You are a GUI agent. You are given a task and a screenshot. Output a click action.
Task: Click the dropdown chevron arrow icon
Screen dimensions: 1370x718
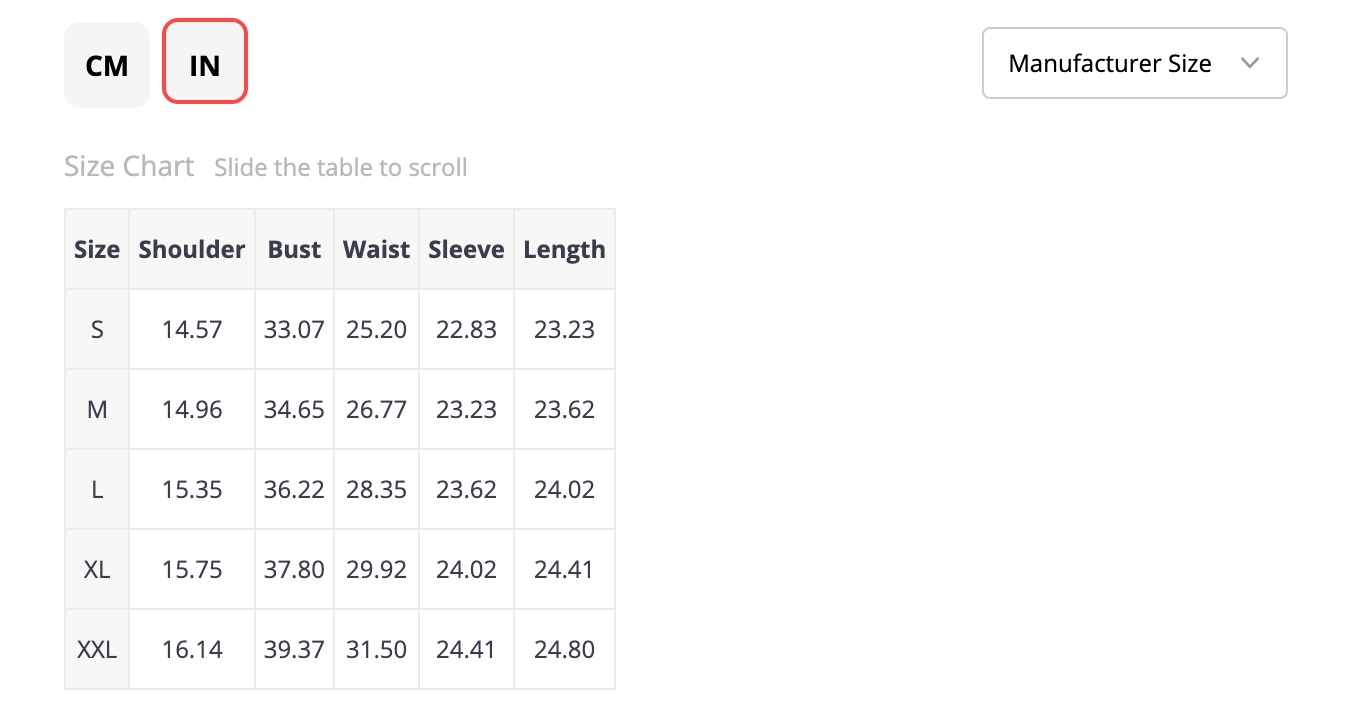pos(1249,63)
